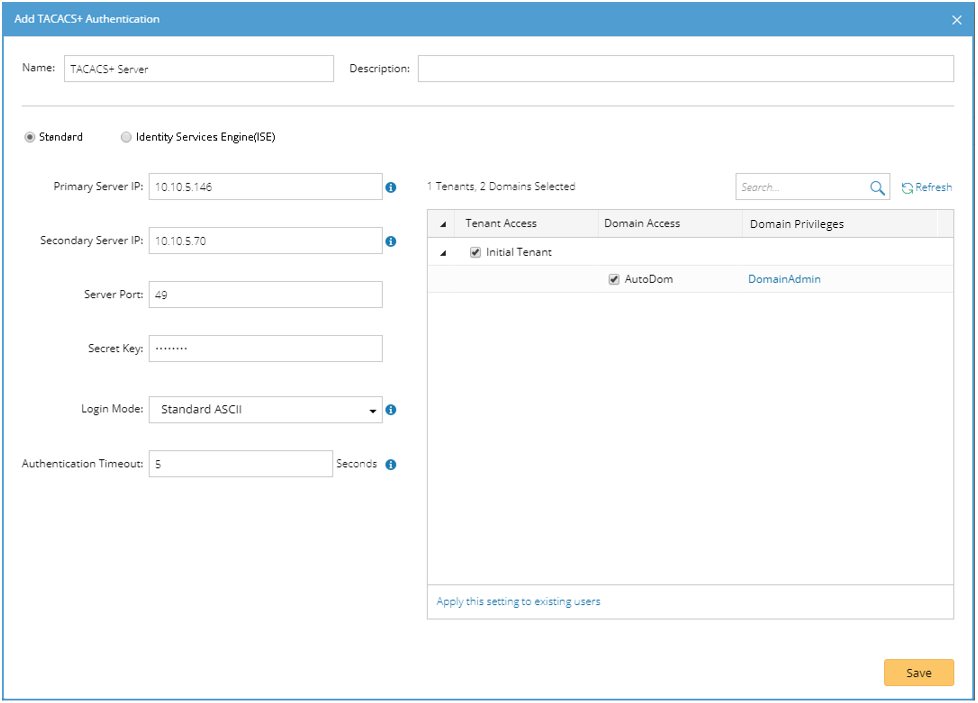Click the Tenant Access column header
Viewport: 978px width, 703px height.
[x=501, y=224]
